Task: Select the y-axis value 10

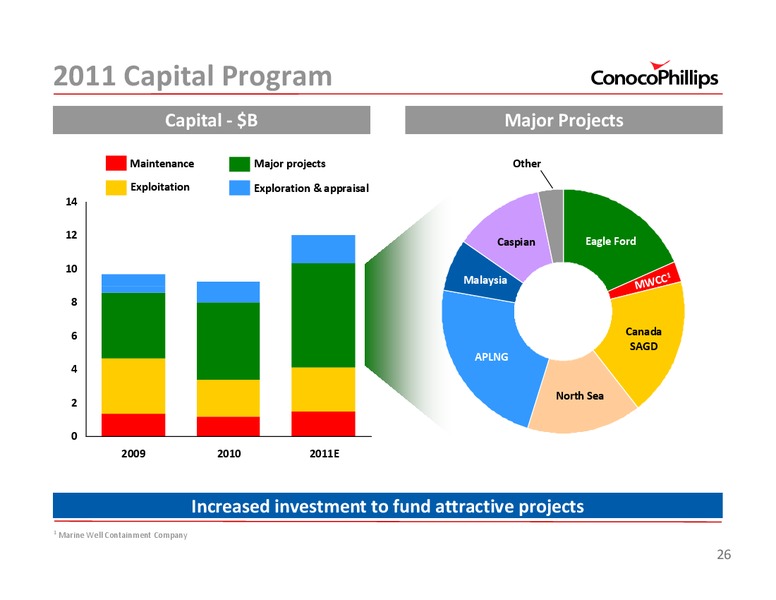Action: click(72, 269)
